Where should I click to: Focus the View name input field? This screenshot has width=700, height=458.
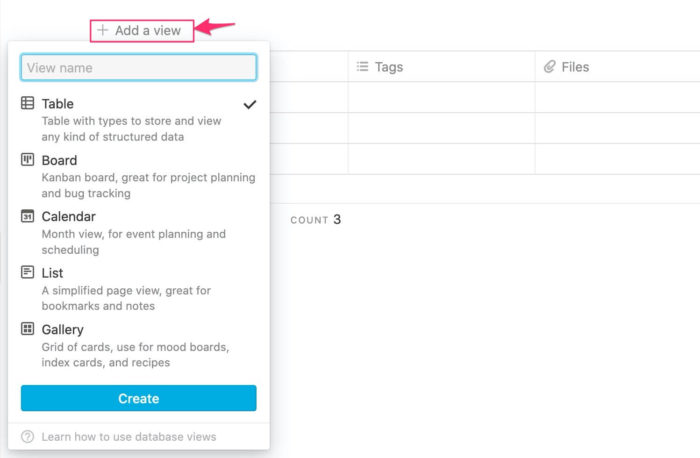coord(138,67)
